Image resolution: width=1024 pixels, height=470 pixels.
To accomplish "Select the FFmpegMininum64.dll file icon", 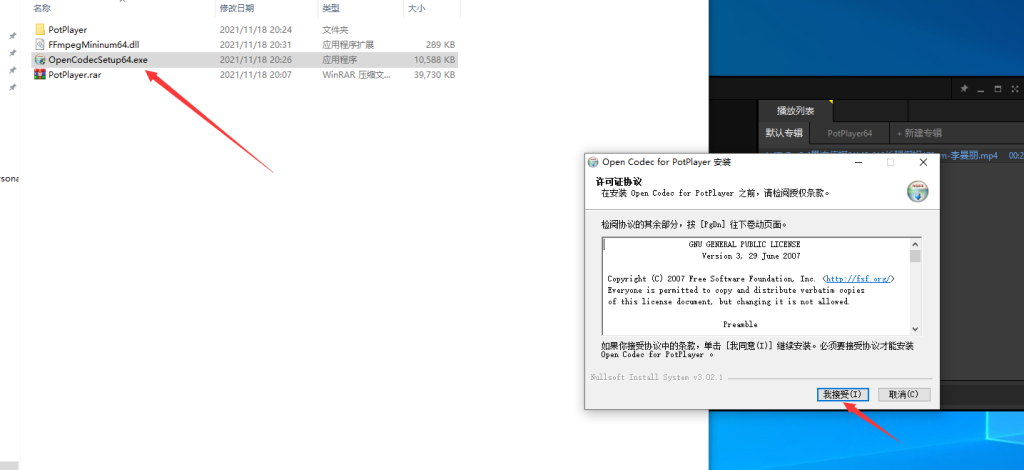I will [x=40, y=44].
